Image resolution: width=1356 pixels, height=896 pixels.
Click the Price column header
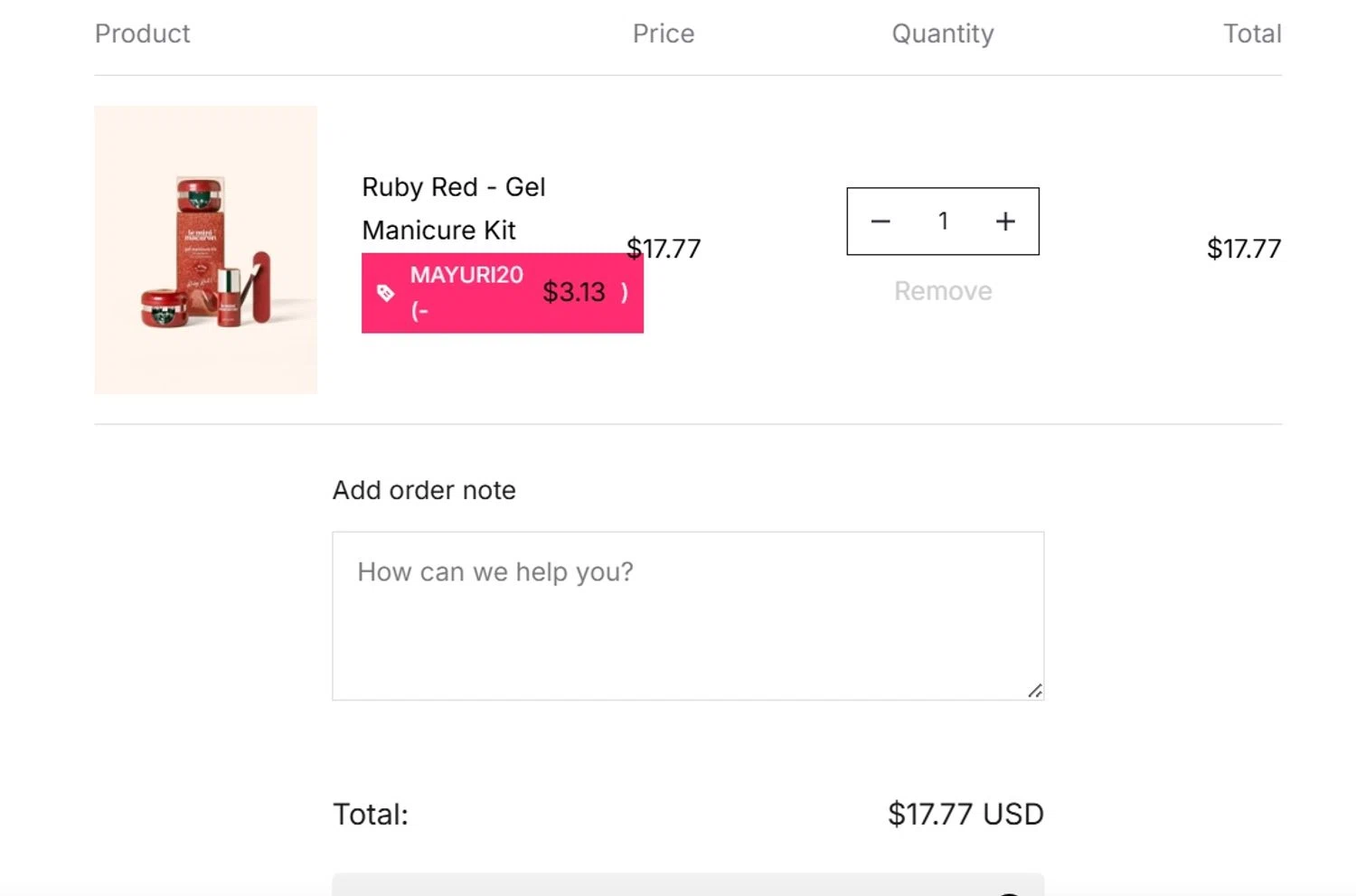[664, 33]
